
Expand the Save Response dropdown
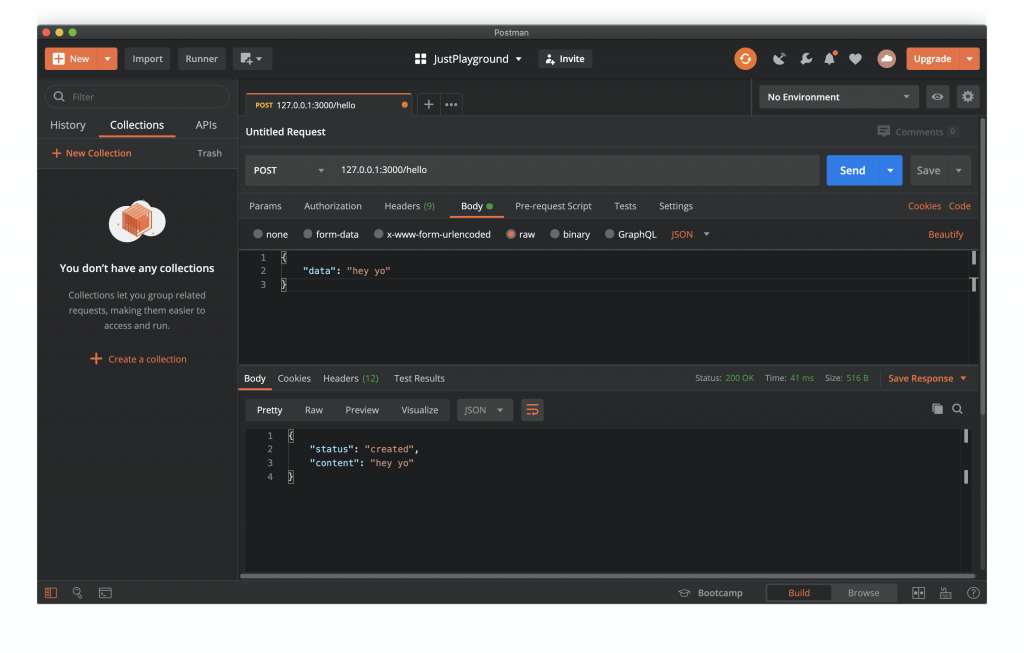(963, 378)
